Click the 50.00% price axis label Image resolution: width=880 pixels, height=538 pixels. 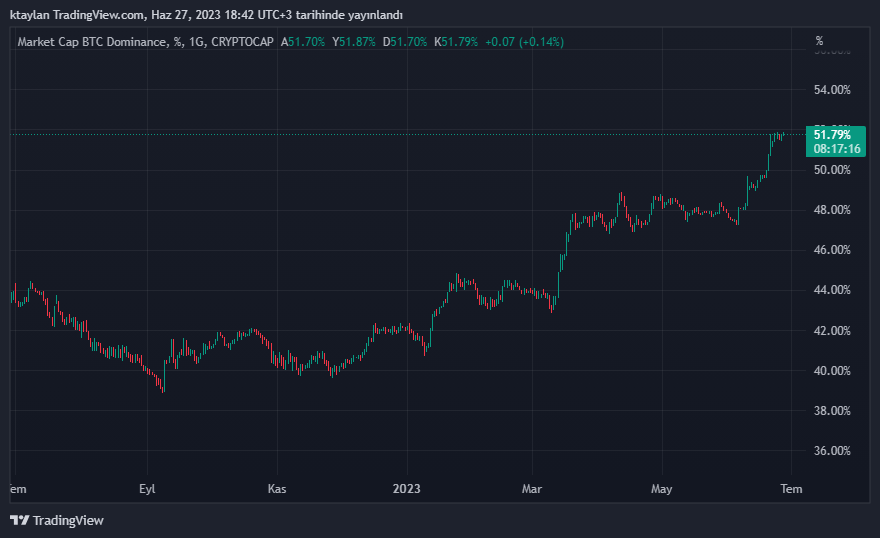point(832,170)
